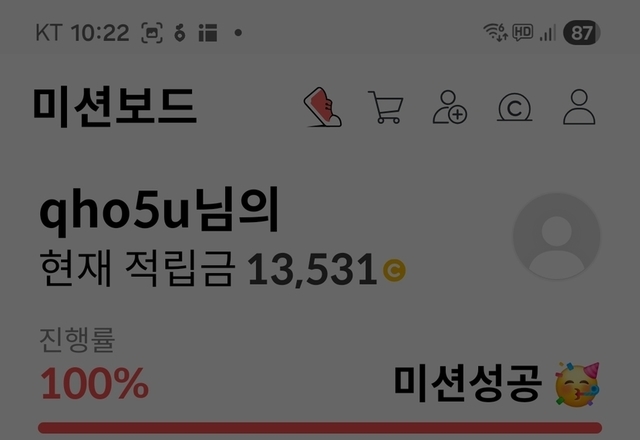
Task: Tap the 진행률 label
Action: coord(77,340)
